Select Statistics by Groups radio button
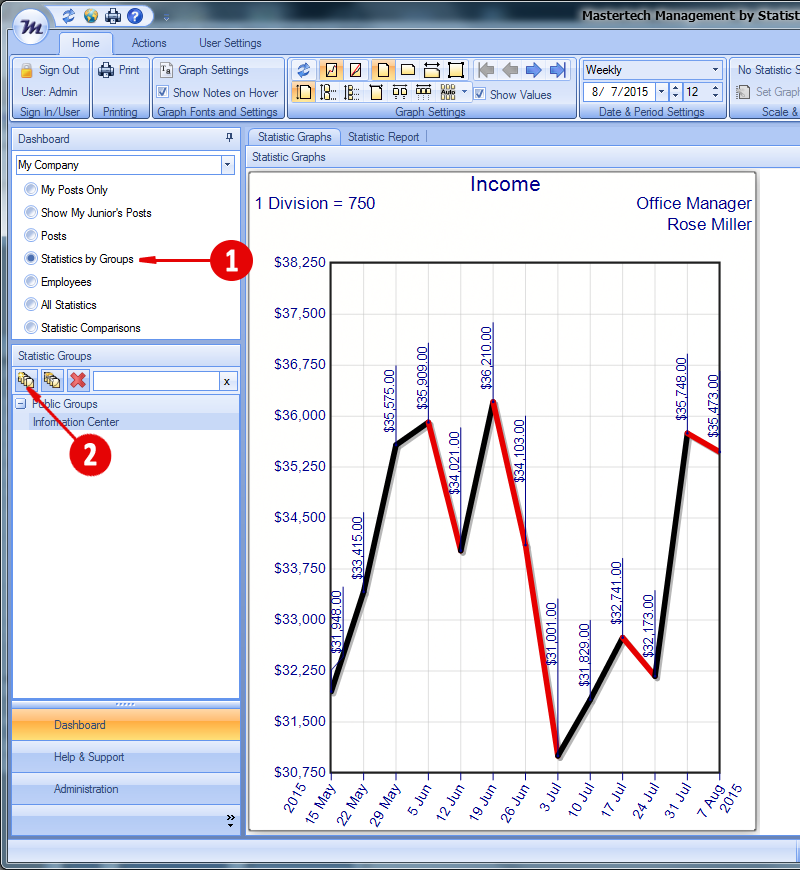800x870 pixels. [31, 259]
